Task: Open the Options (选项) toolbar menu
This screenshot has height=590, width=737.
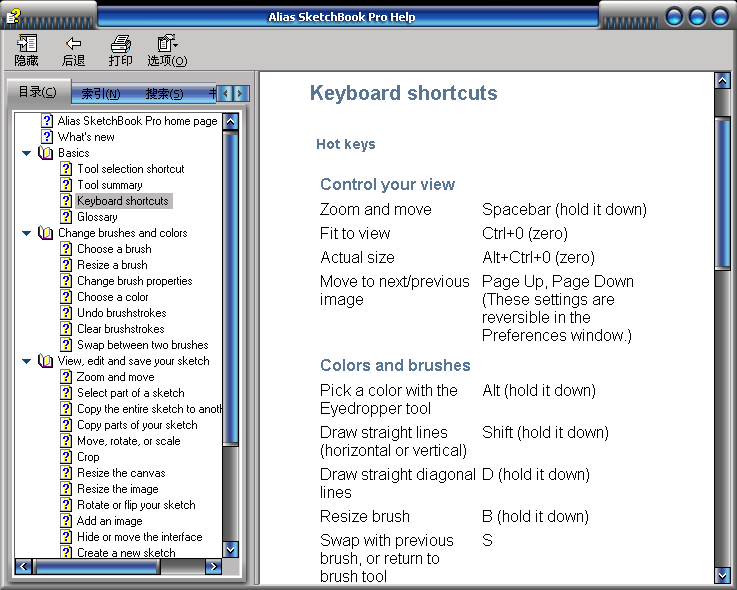Action: click(167, 50)
